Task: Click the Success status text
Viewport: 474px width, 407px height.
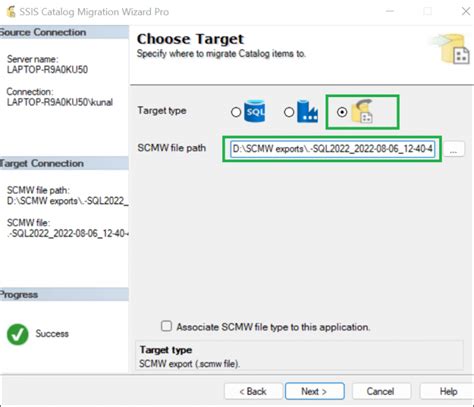Action: [52, 334]
